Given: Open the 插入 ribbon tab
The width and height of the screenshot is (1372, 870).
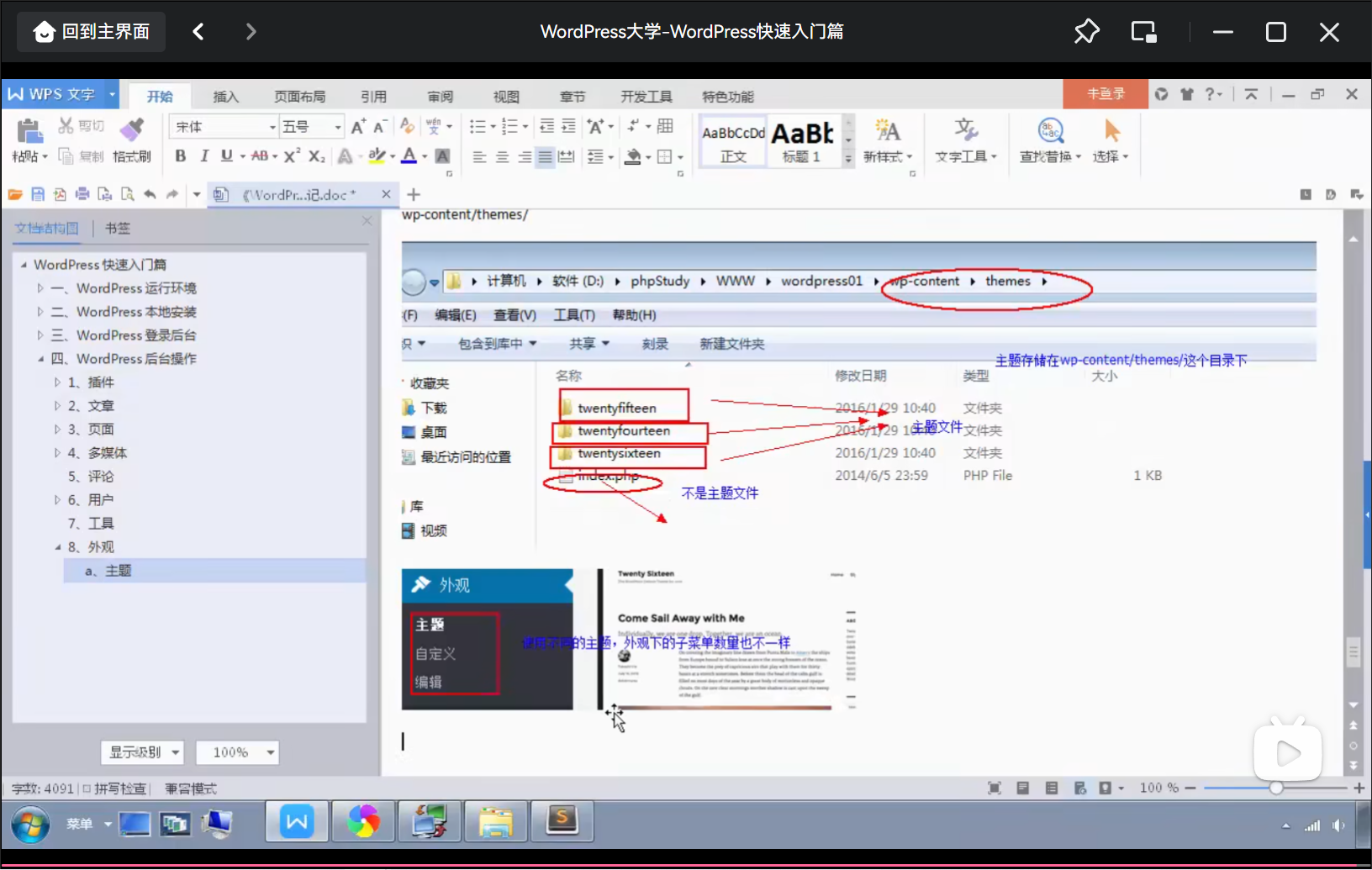Looking at the screenshot, I should 225,97.
